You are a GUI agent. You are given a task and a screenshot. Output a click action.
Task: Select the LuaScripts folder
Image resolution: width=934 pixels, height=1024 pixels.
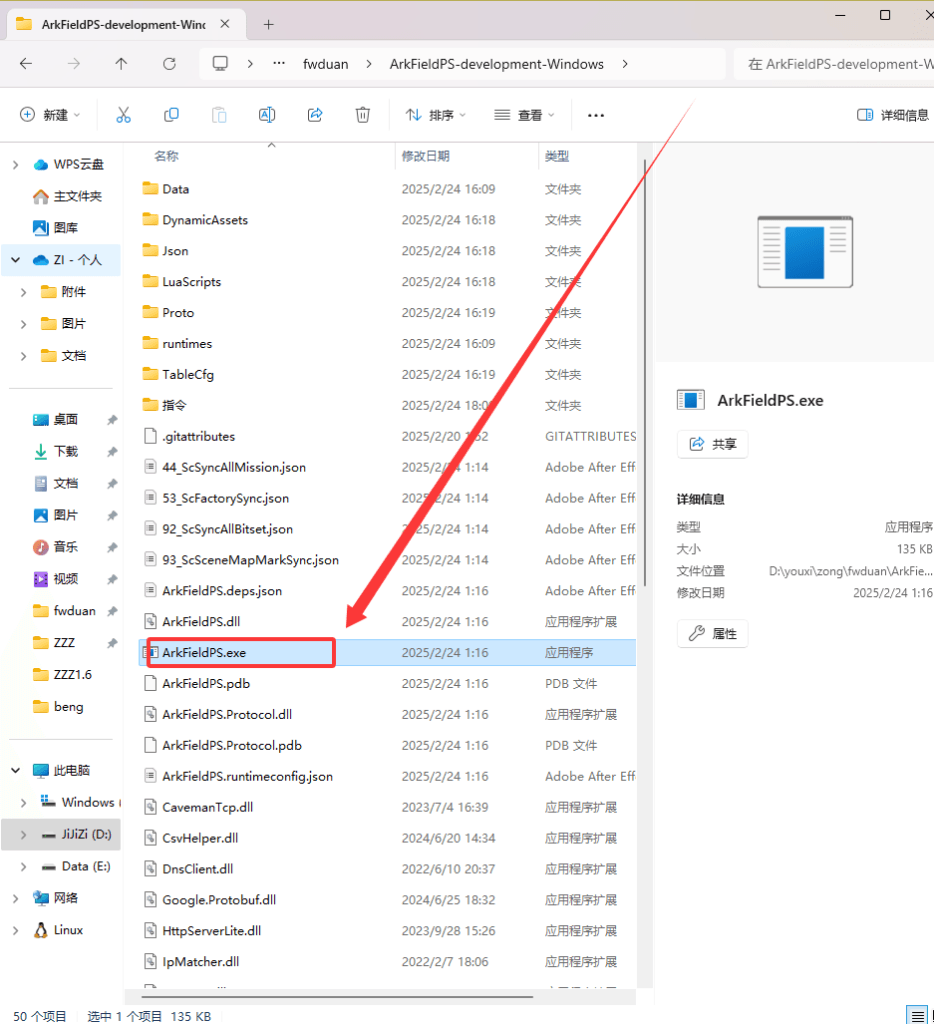click(191, 282)
